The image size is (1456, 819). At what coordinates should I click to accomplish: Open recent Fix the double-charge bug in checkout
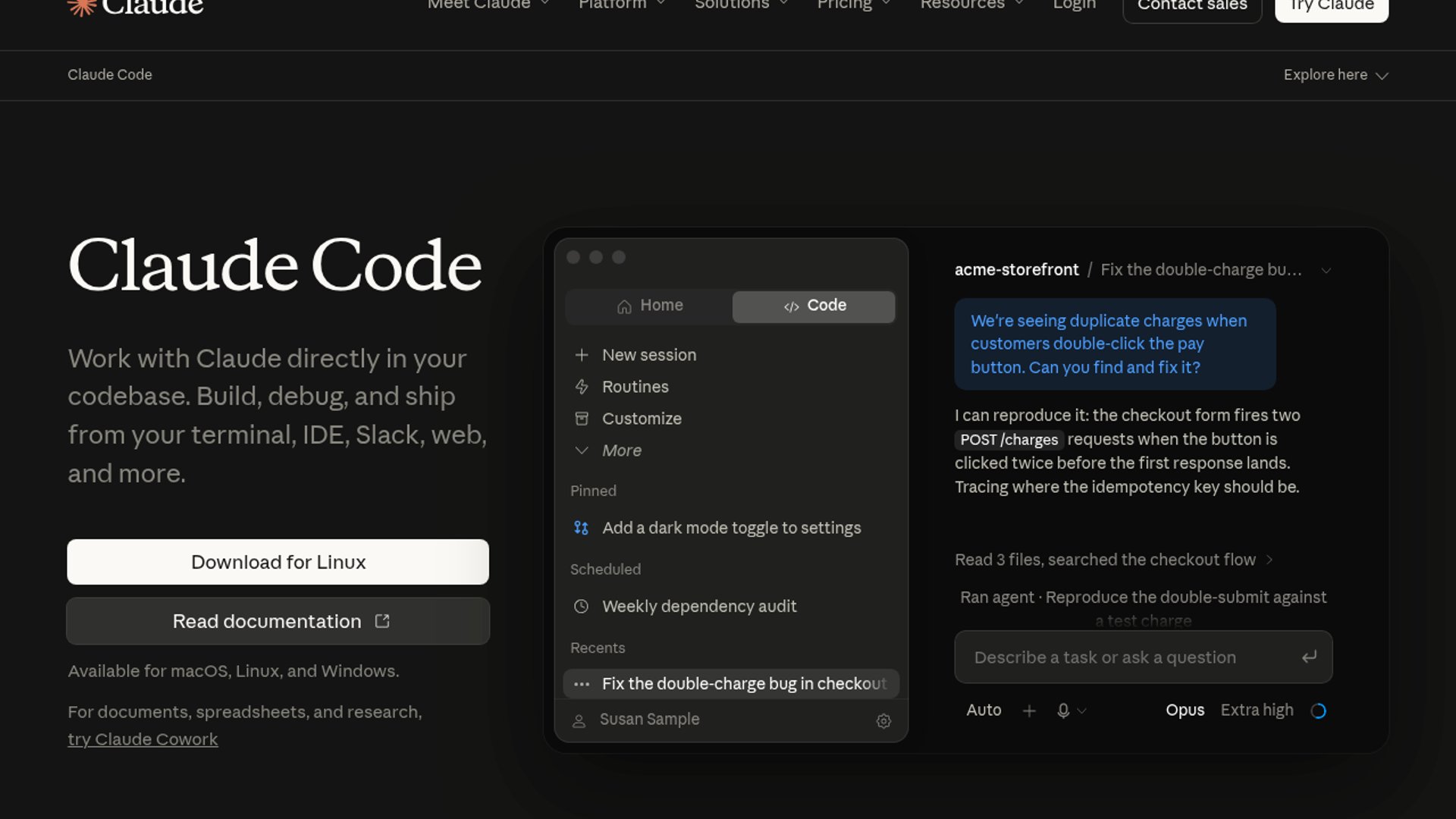[731, 684]
